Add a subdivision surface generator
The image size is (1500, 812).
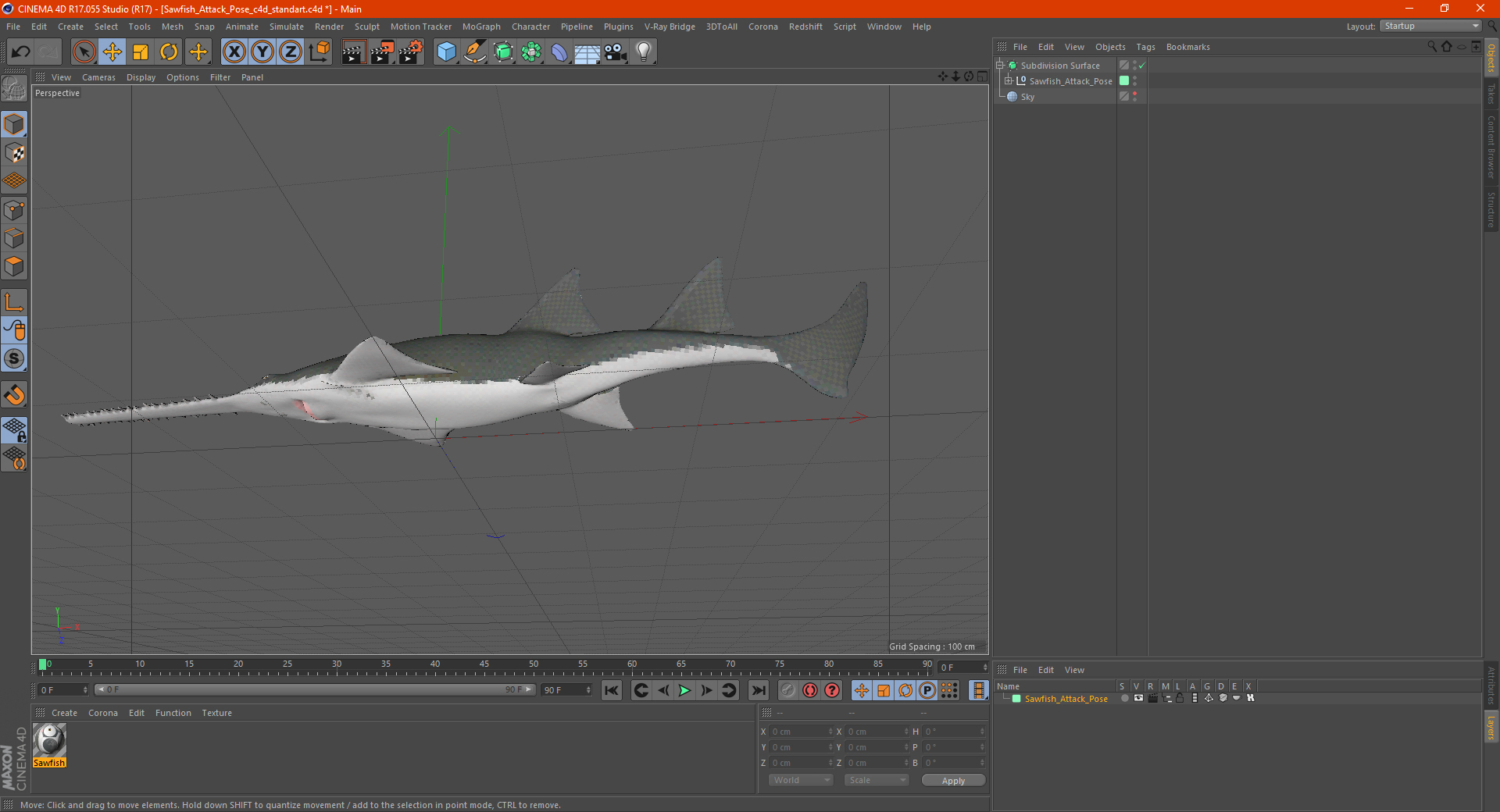[x=503, y=52]
